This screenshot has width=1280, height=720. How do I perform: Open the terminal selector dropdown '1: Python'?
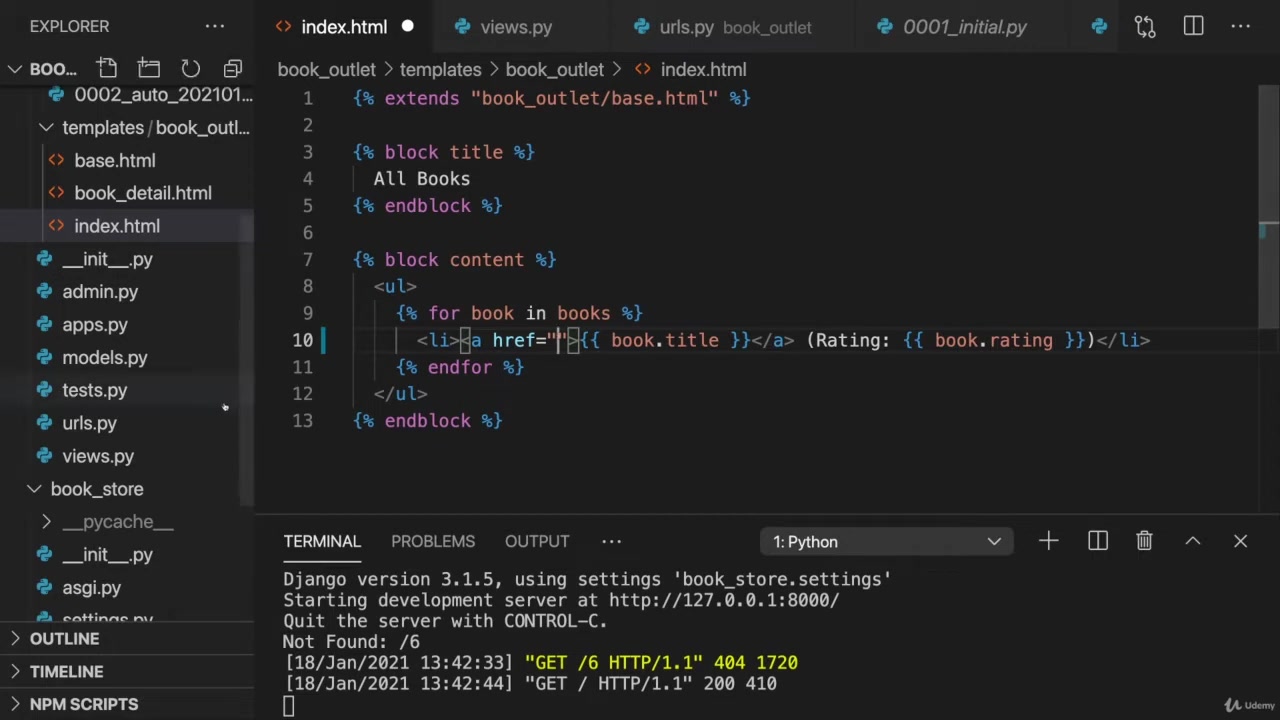click(886, 541)
